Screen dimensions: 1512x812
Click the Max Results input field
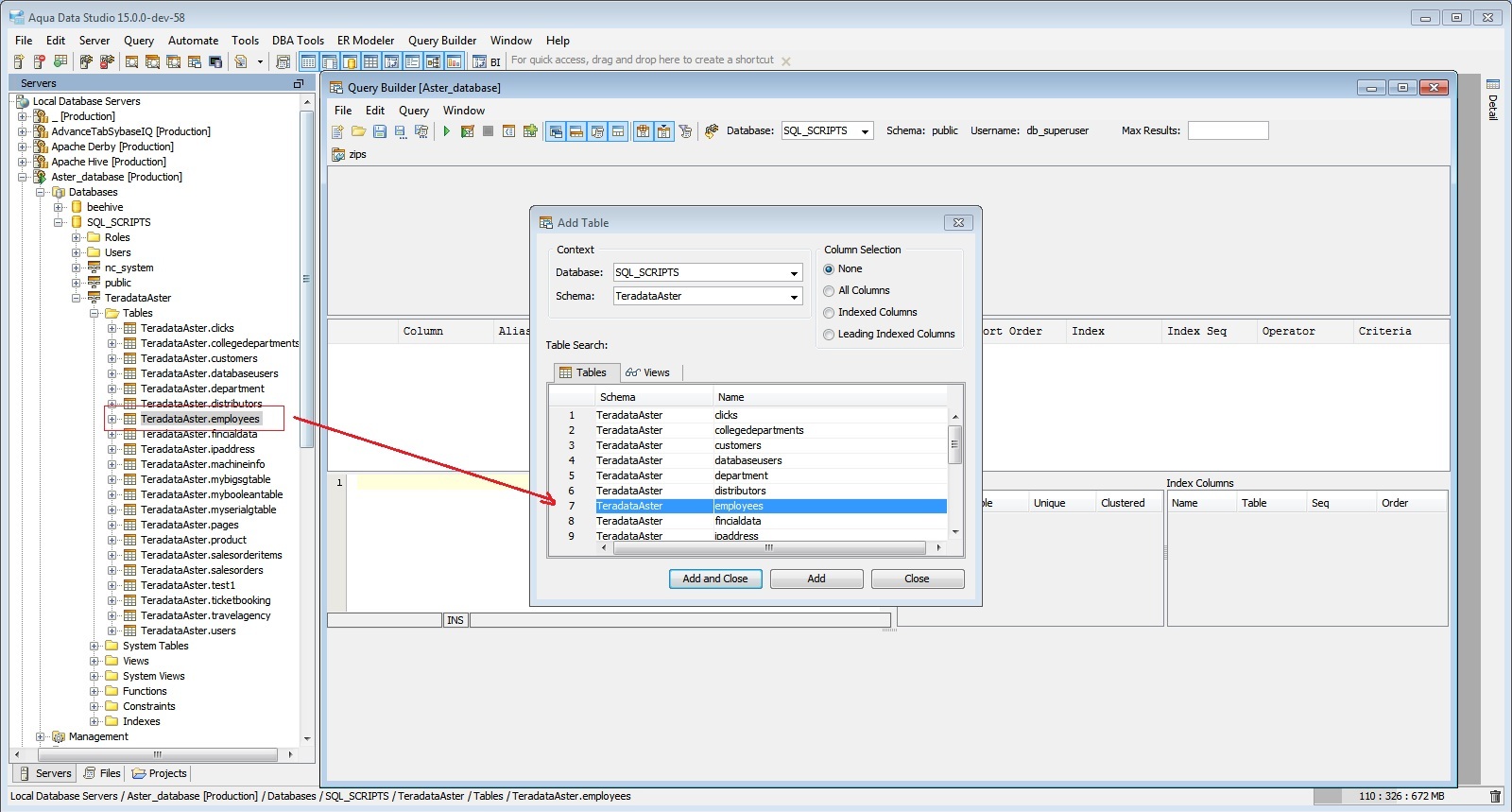1228,130
